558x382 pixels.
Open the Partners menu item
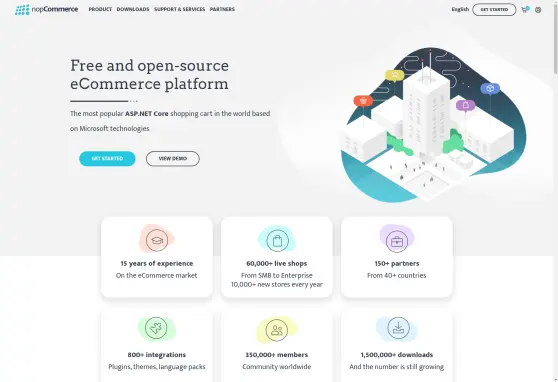[222, 9]
